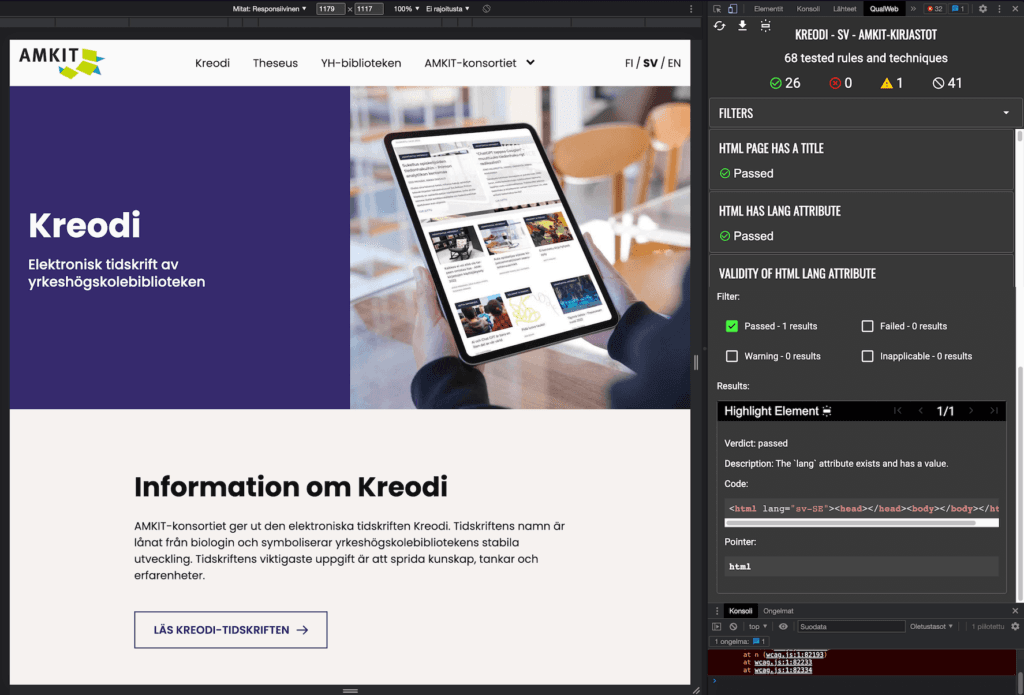Jump to the last result in the pager
Viewport: 1024px width, 695px height.
(994, 411)
